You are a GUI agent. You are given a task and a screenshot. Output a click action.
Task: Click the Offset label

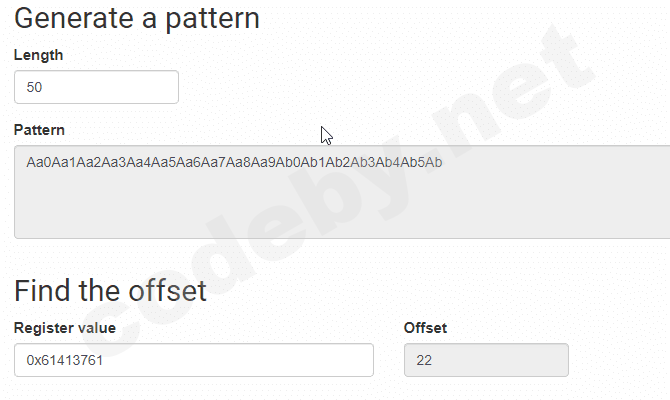point(425,327)
